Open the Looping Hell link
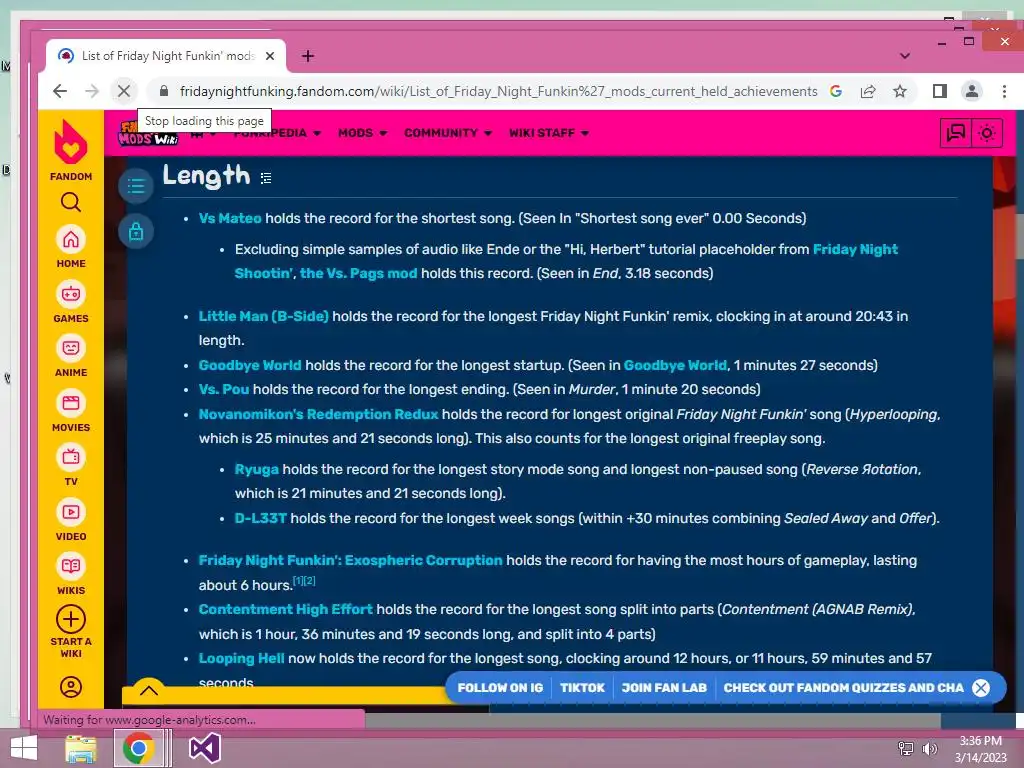The height and width of the screenshot is (768, 1024). 241,658
